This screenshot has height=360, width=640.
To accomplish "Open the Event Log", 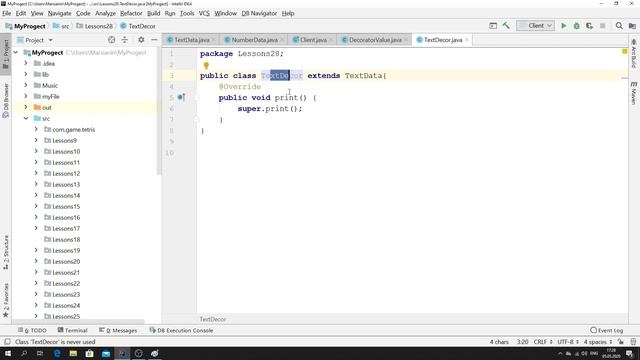I will pos(607,330).
